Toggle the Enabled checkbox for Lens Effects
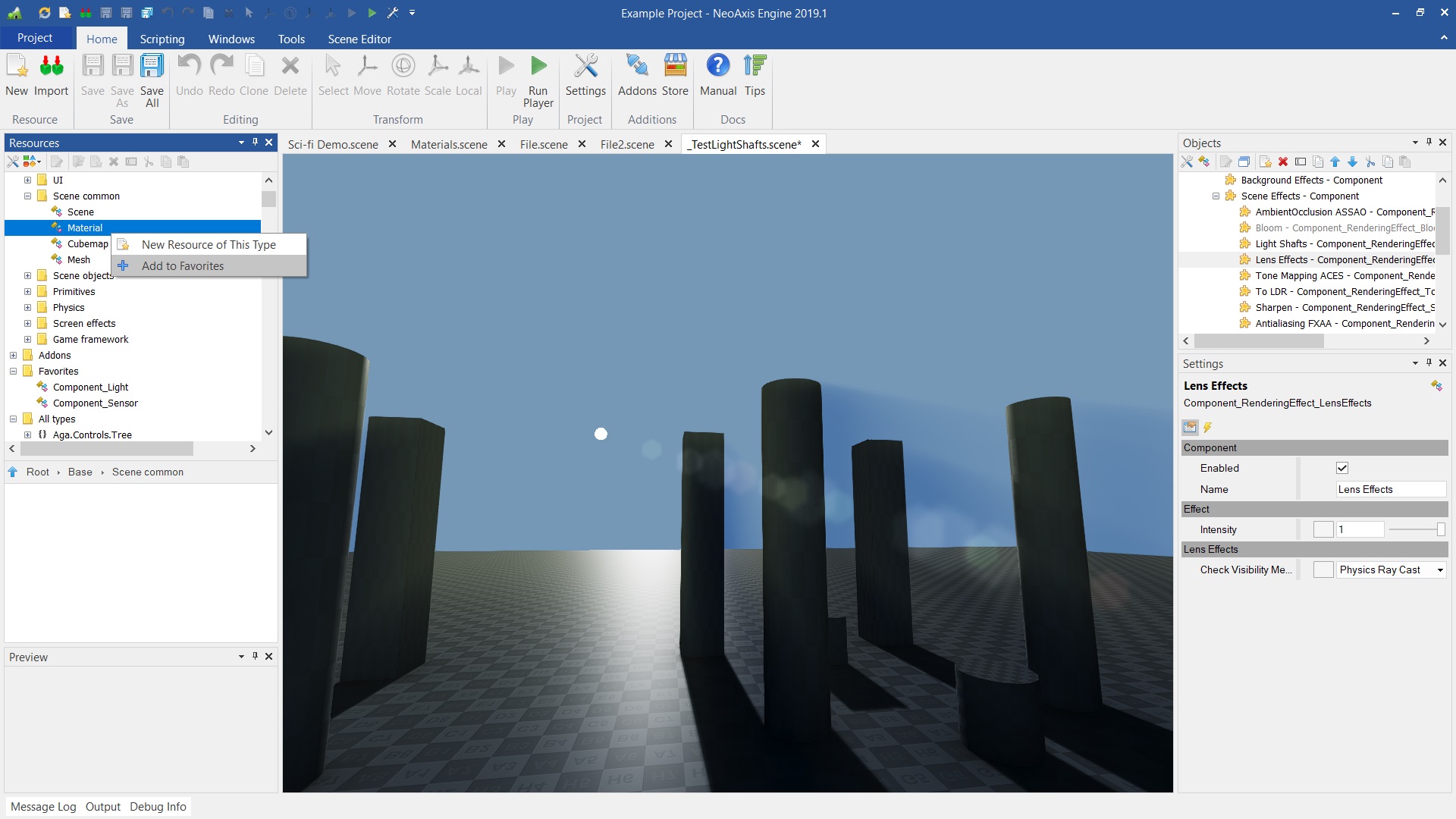The width and height of the screenshot is (1456, 819). pos(1342,468)
